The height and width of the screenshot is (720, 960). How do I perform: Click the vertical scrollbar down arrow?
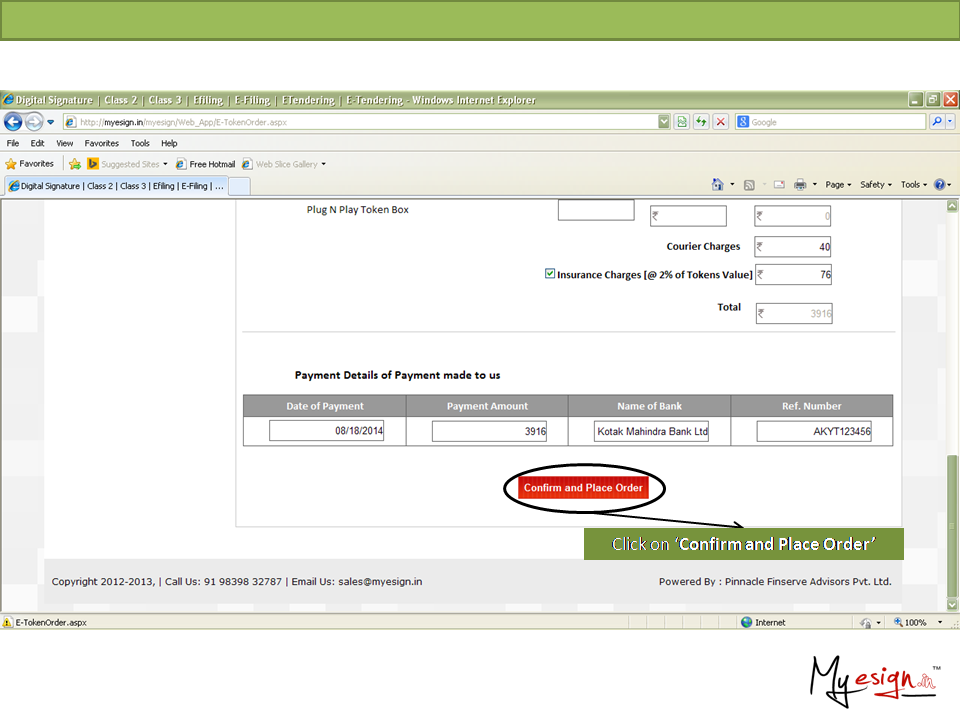pyautogui.click(x=952, y=604)
